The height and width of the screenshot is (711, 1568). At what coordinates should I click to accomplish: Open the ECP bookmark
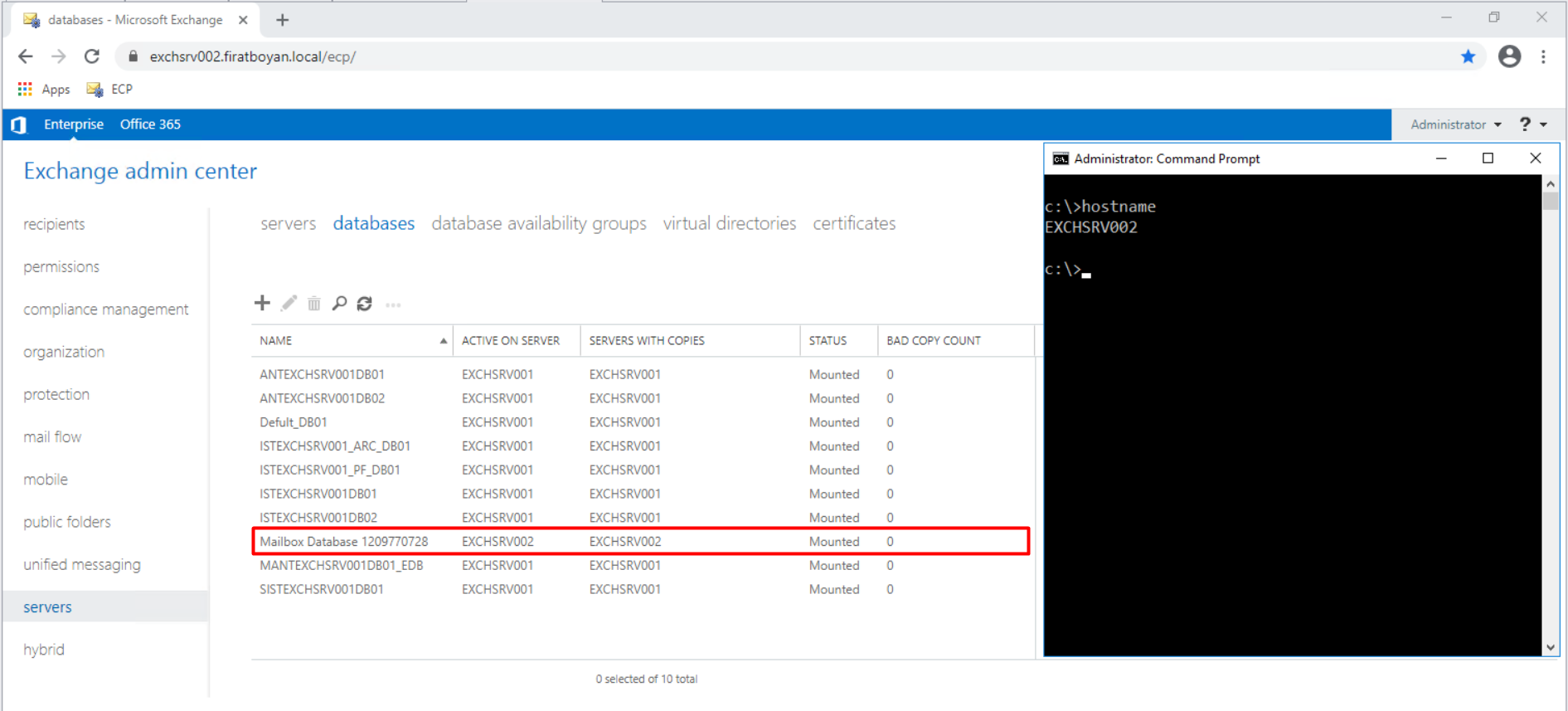click(109, 89)
